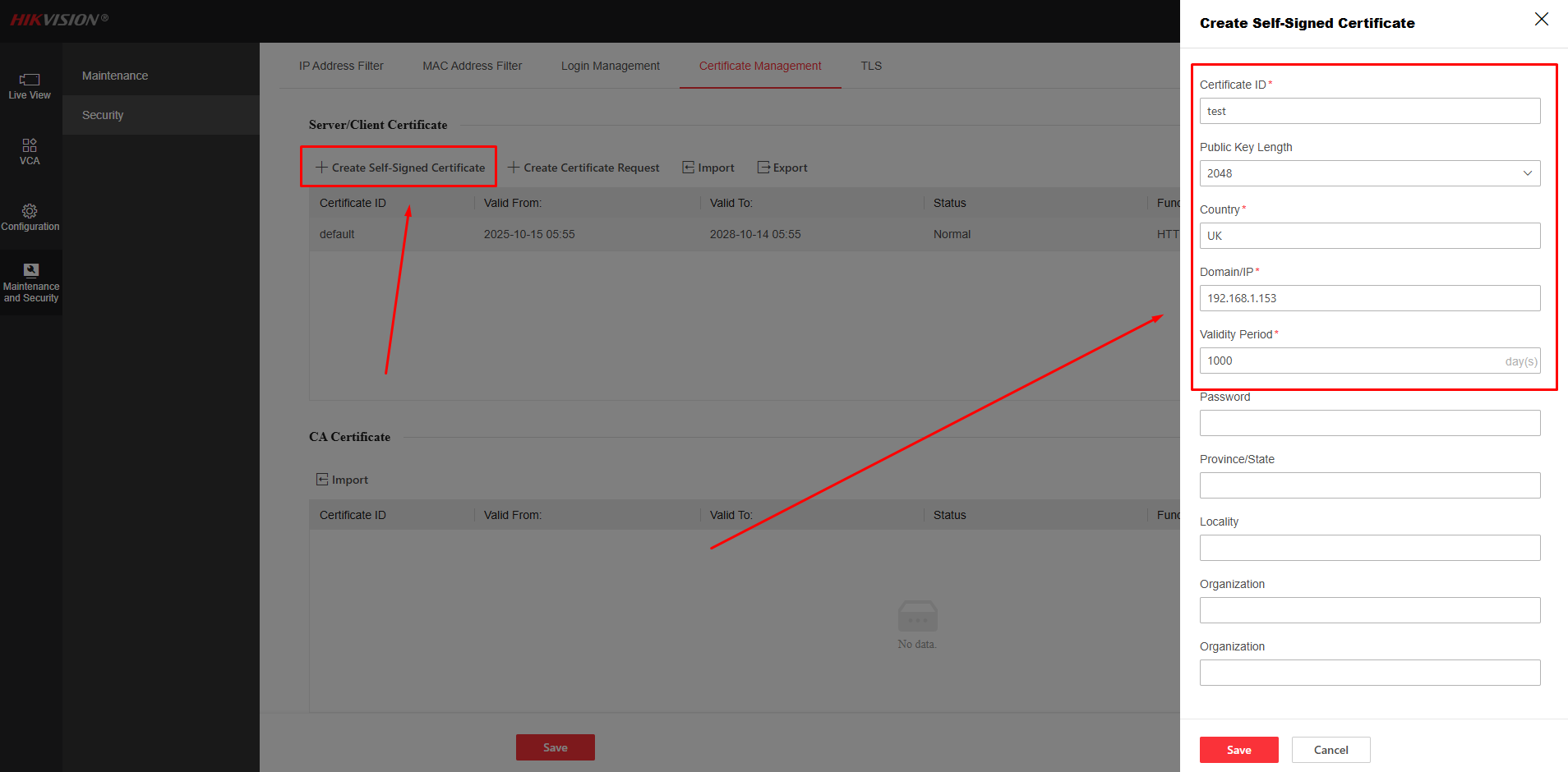Go to the Login Management tab

click(x=610, y=66)
